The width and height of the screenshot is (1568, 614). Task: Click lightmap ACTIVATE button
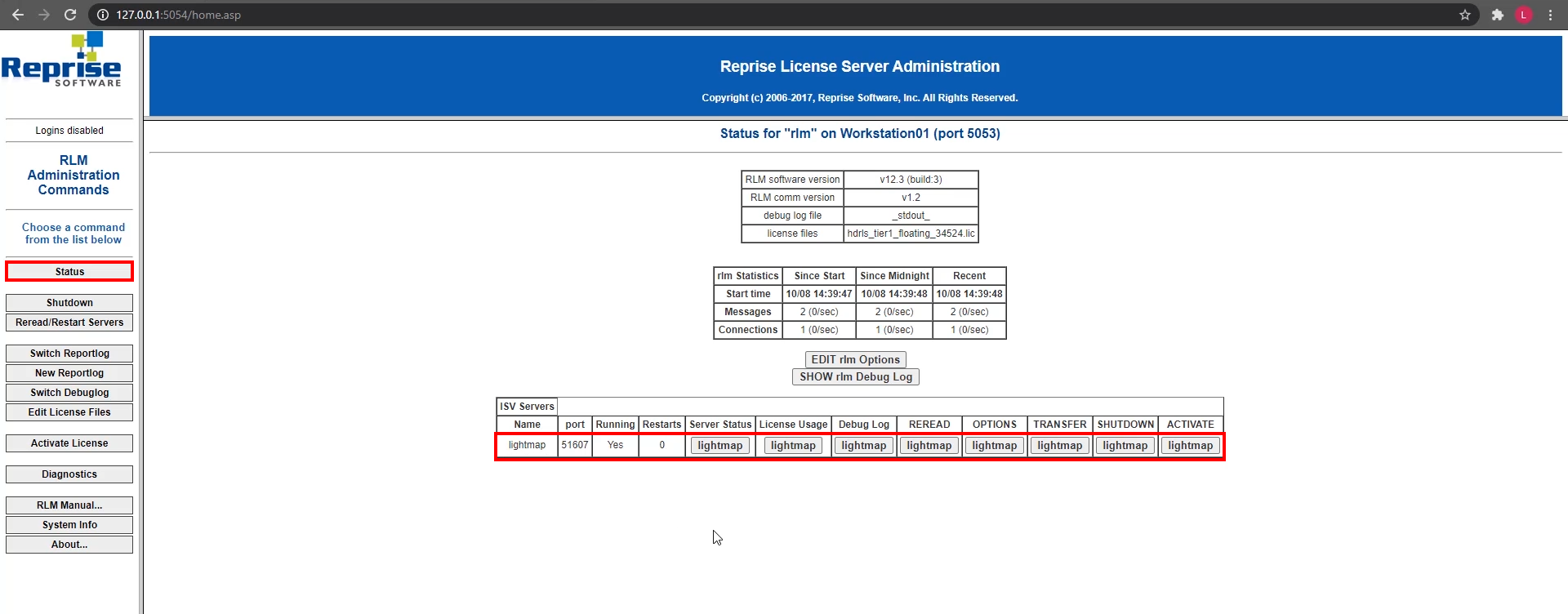click(x=1190, y=445)
